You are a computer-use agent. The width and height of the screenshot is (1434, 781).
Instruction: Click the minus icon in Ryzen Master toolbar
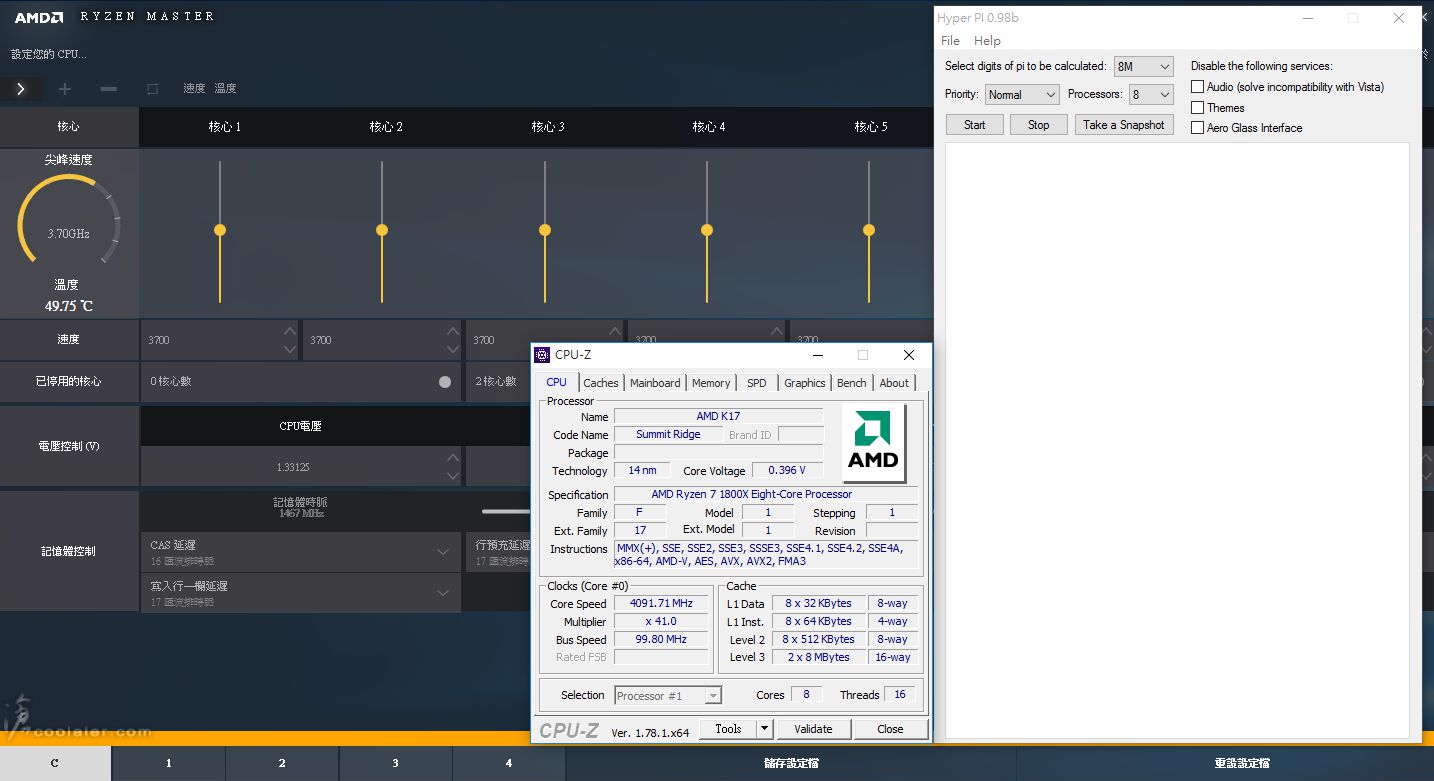click(109, 89)
